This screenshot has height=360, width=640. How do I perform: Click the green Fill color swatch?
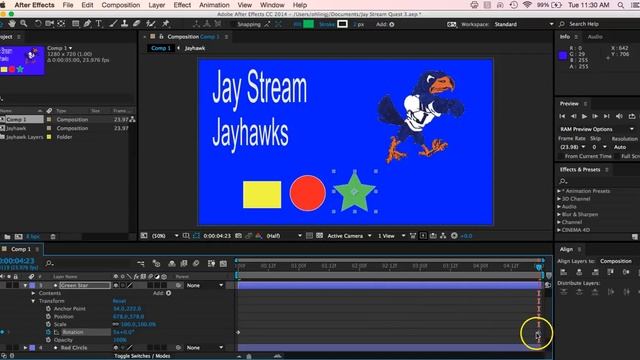(309, 24)
